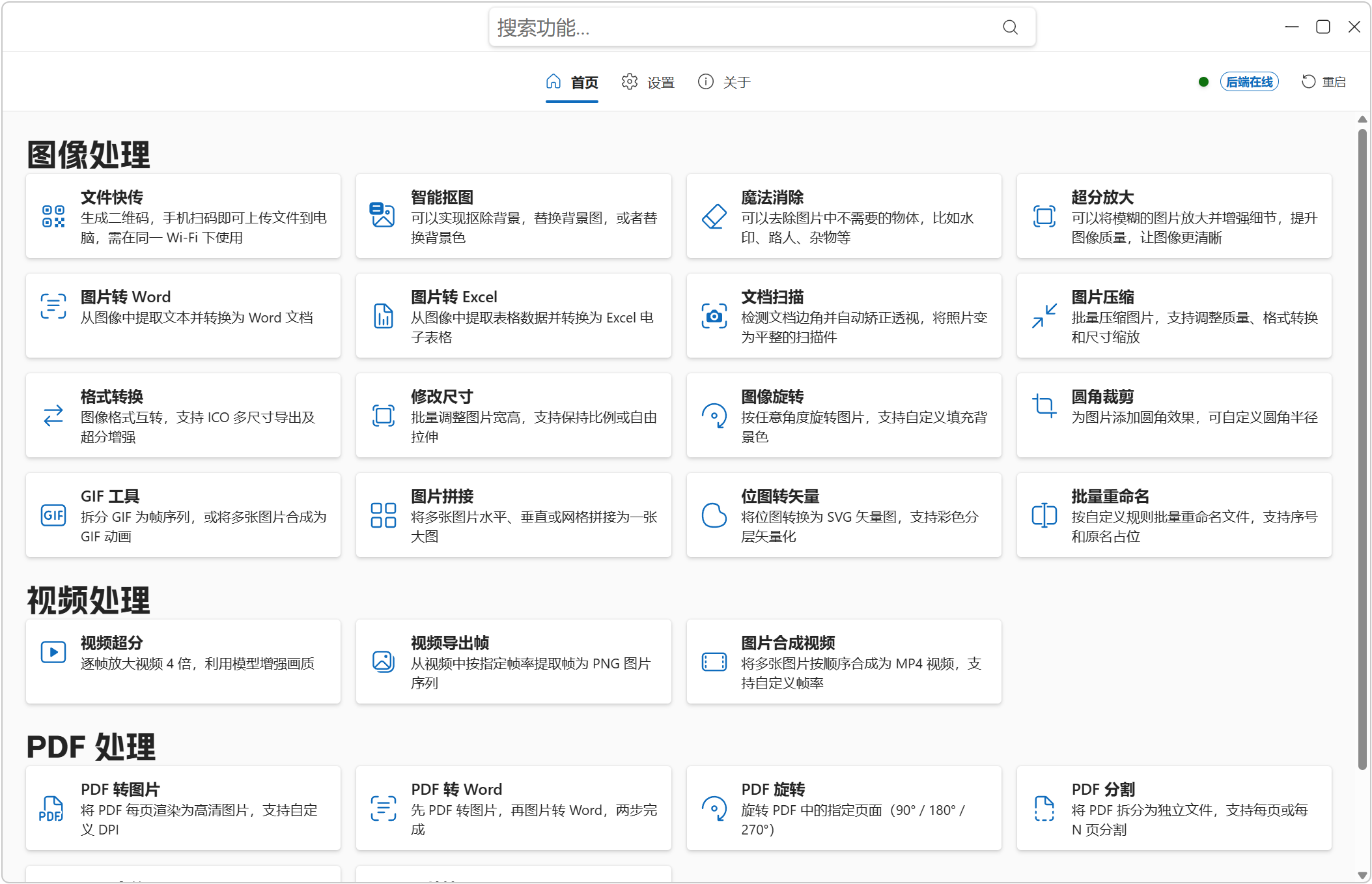Image resolution: width=1372 pixels, height=884 pixels.
Task: Click the magnifier search icon
Action: [x=1010, y=27]
